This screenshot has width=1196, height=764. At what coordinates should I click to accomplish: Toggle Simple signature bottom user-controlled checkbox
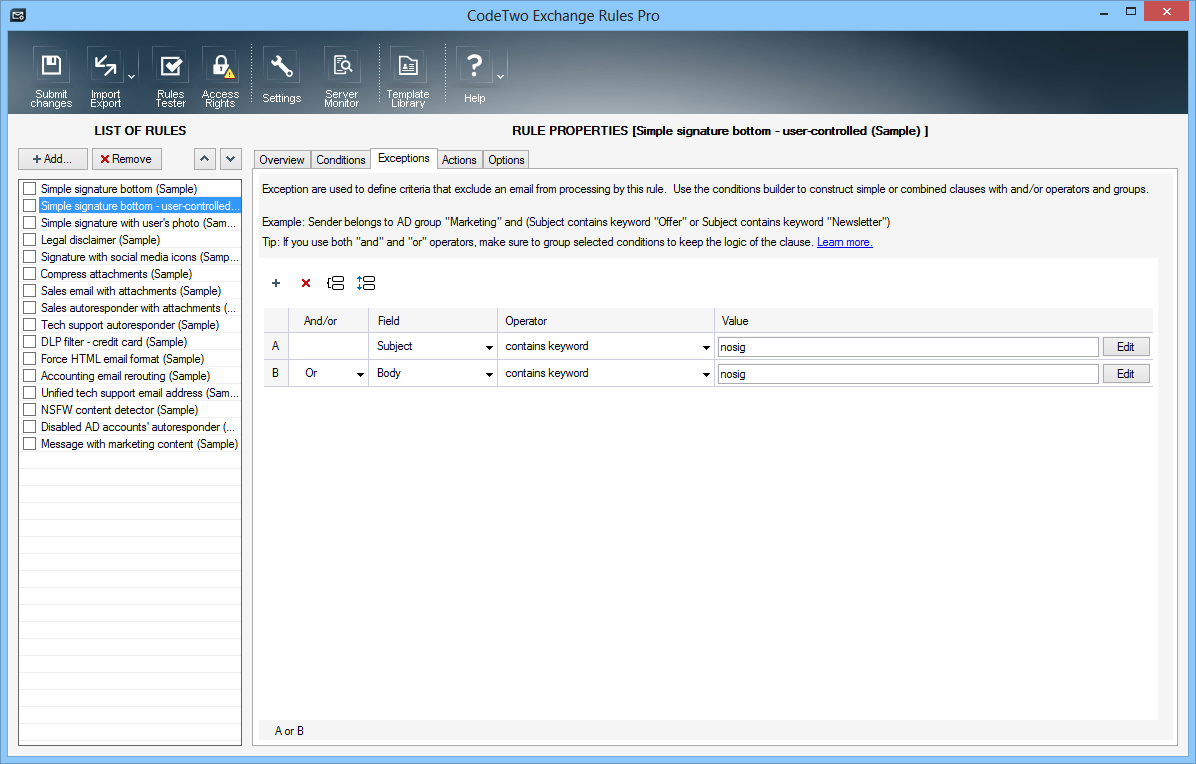click(x=30, y=205)
